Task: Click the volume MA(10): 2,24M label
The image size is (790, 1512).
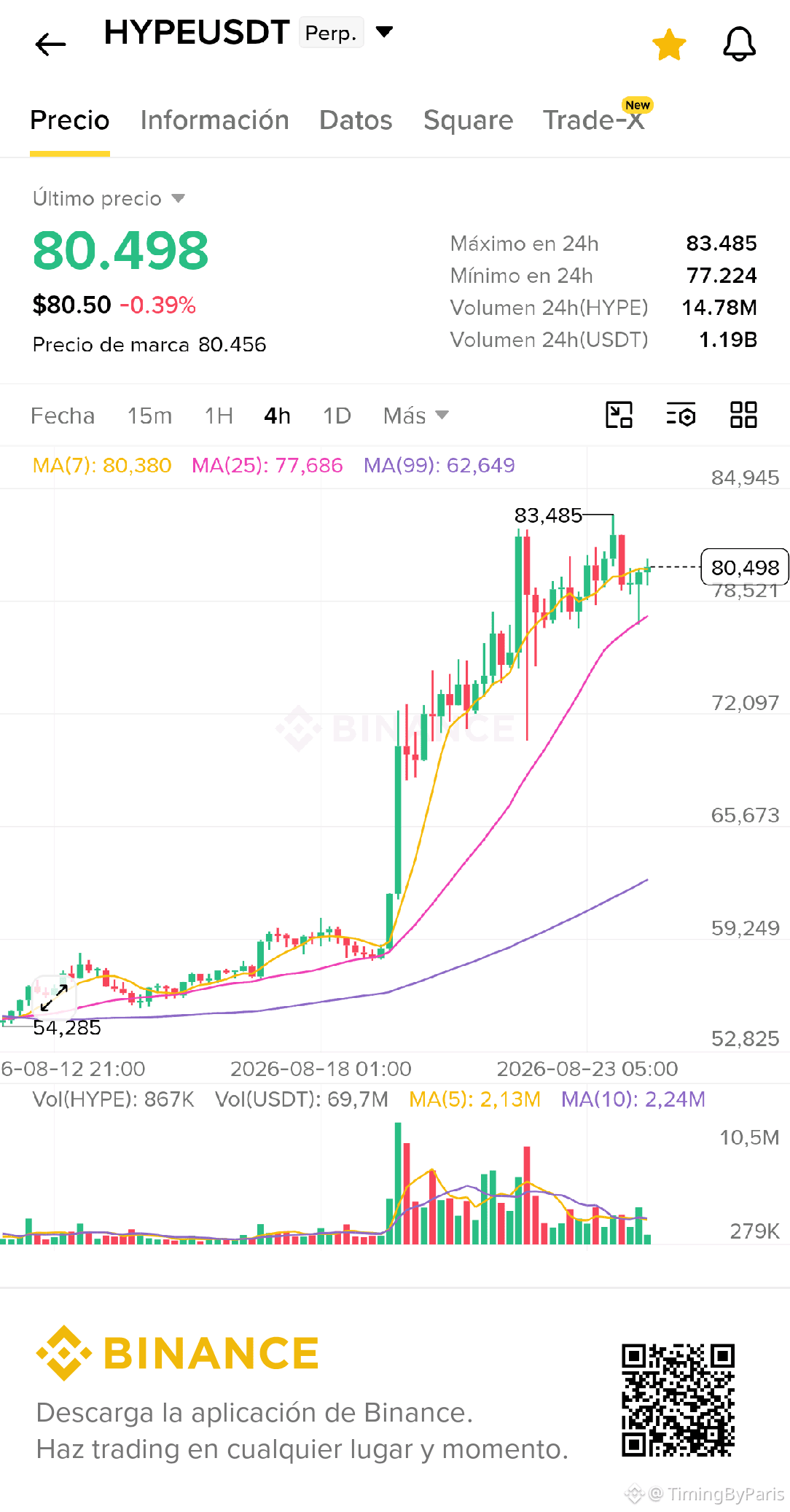Action: [633, 1099]
